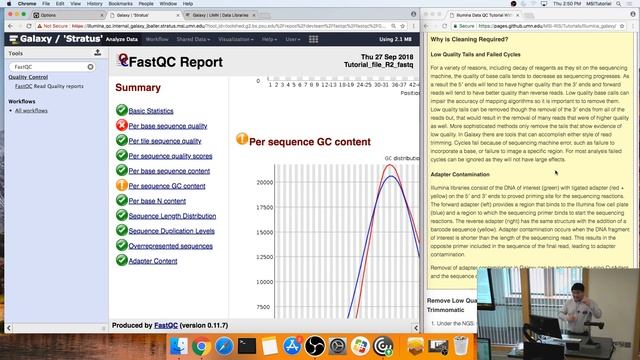Image resolution: width=640 pixels, height=360 pixels.
Task: Open the Basic Statistics link
Action: pyautogui.click(x=151, y=111)
